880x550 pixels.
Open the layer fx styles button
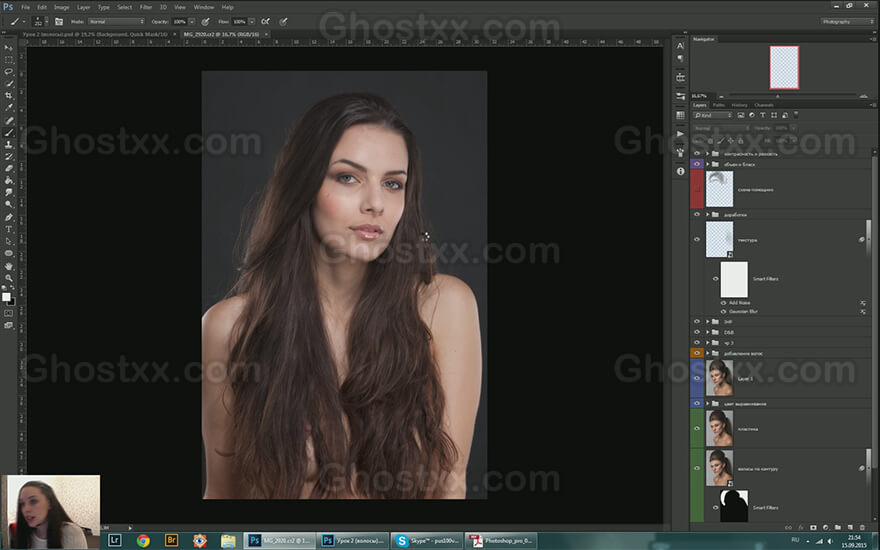click(801, 528)
